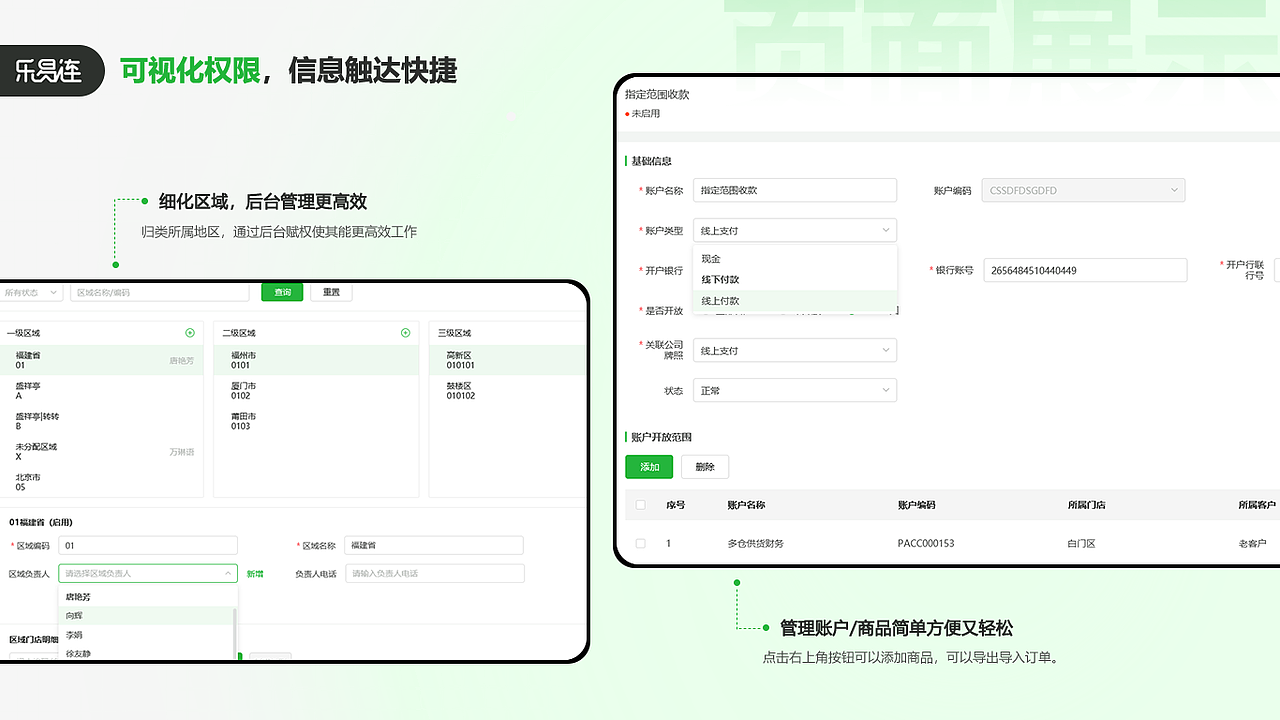Expand the 账户编码 dropdown showing CSSDFDSGDFD
1280x720 pixels.
(x=1083, y=190)
